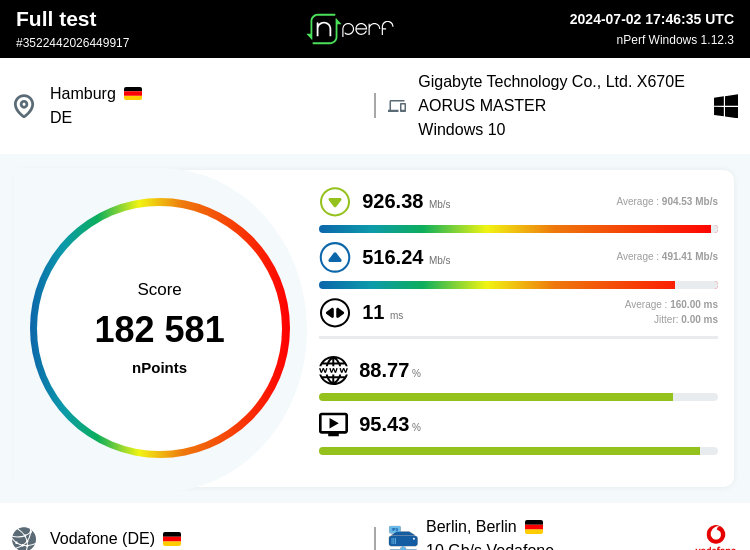
Task: Click the upload speed gradient bar
Action: click(518, 285)
